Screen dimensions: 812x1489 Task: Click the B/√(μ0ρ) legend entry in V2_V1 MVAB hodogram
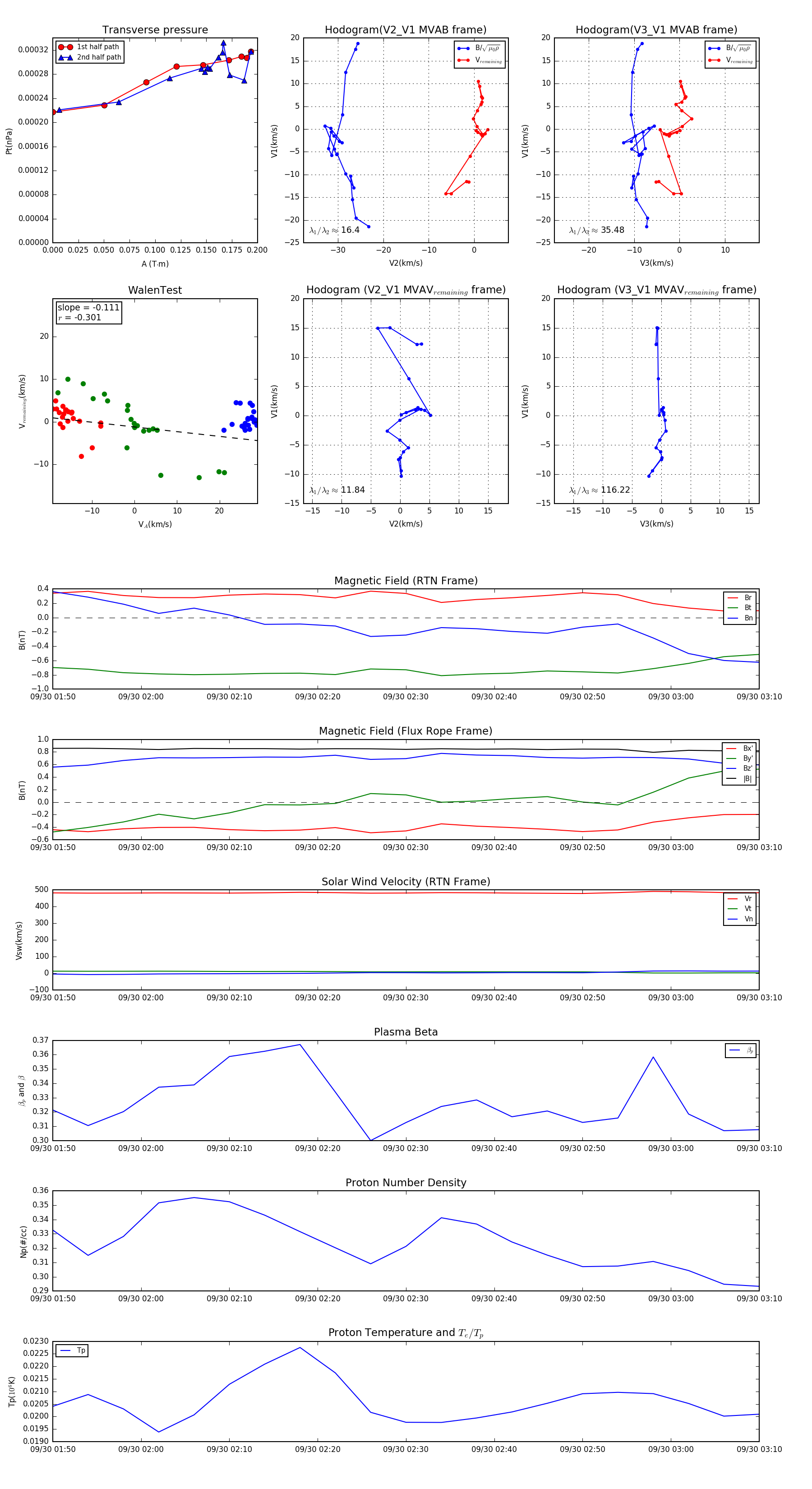[x=479, y=49]
